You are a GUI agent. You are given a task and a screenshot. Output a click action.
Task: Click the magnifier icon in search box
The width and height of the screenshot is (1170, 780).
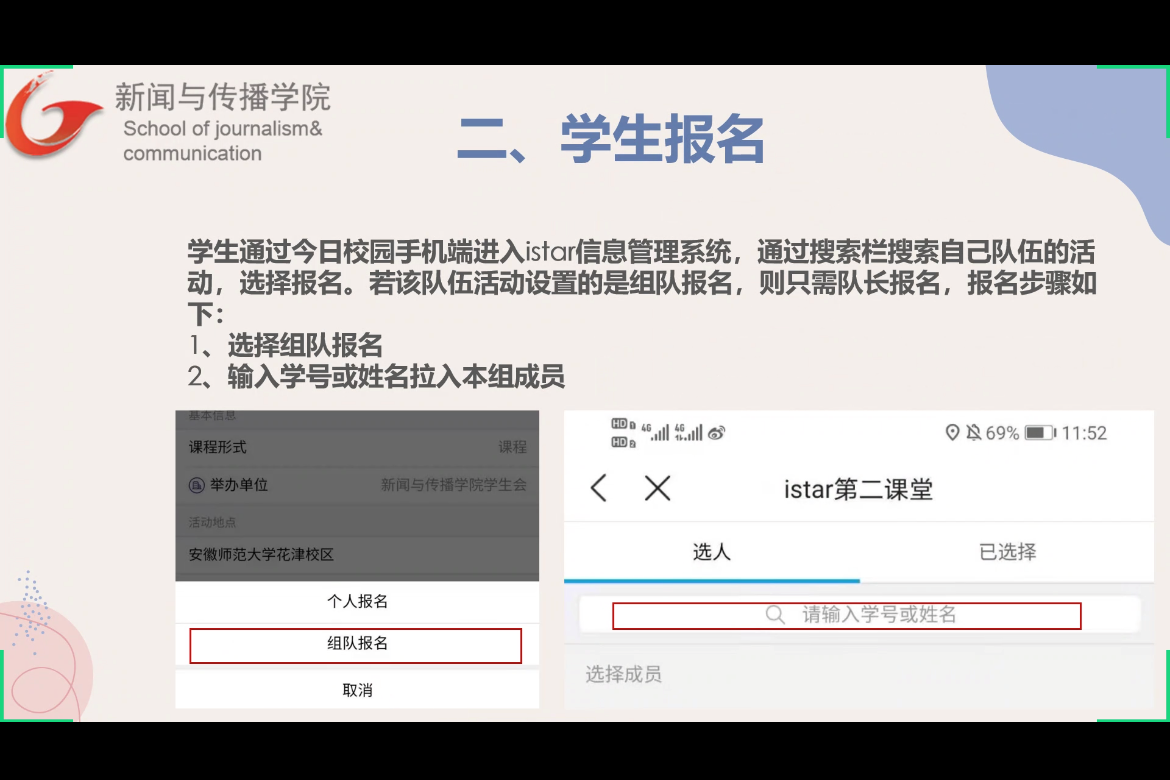point(775,615)
